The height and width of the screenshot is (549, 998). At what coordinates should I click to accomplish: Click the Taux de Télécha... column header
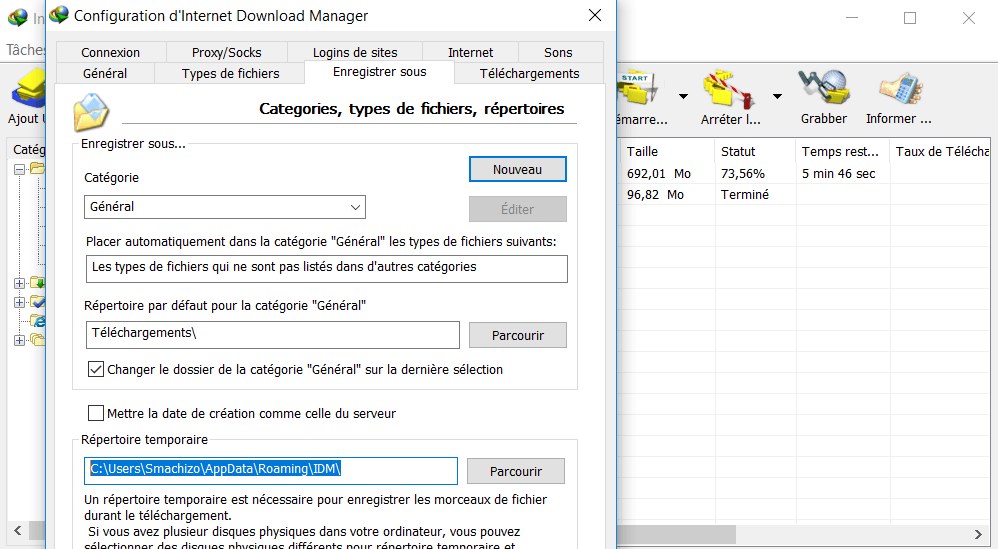coord(941,151)
